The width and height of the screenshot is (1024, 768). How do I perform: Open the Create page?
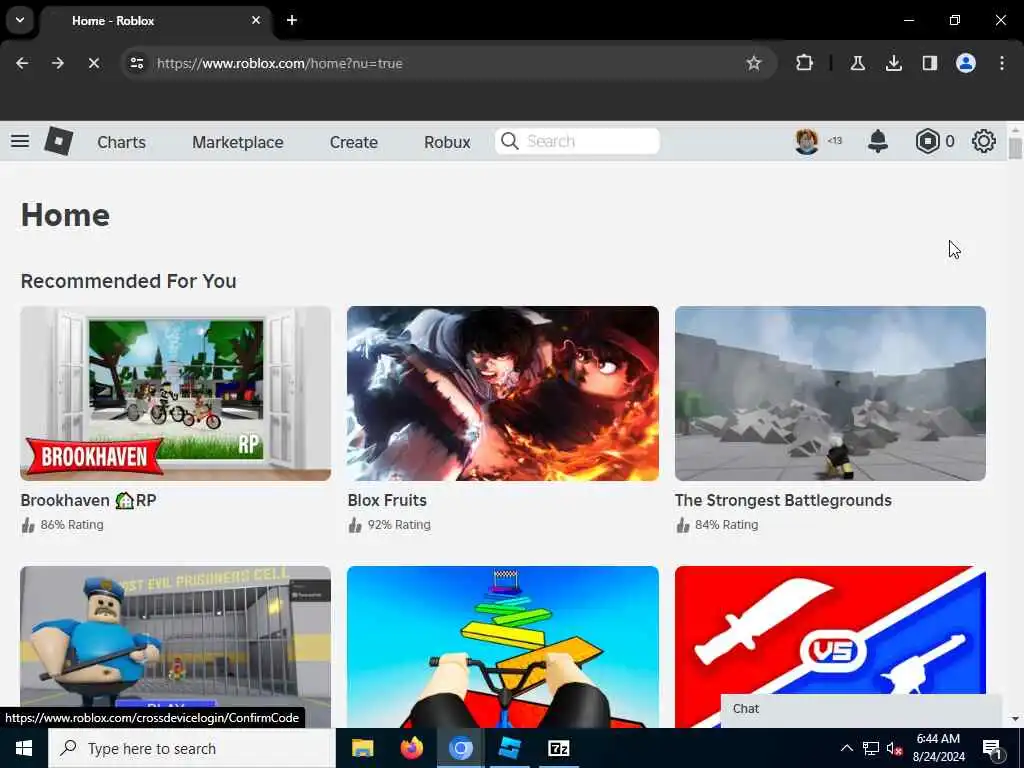tap(353, 142)
